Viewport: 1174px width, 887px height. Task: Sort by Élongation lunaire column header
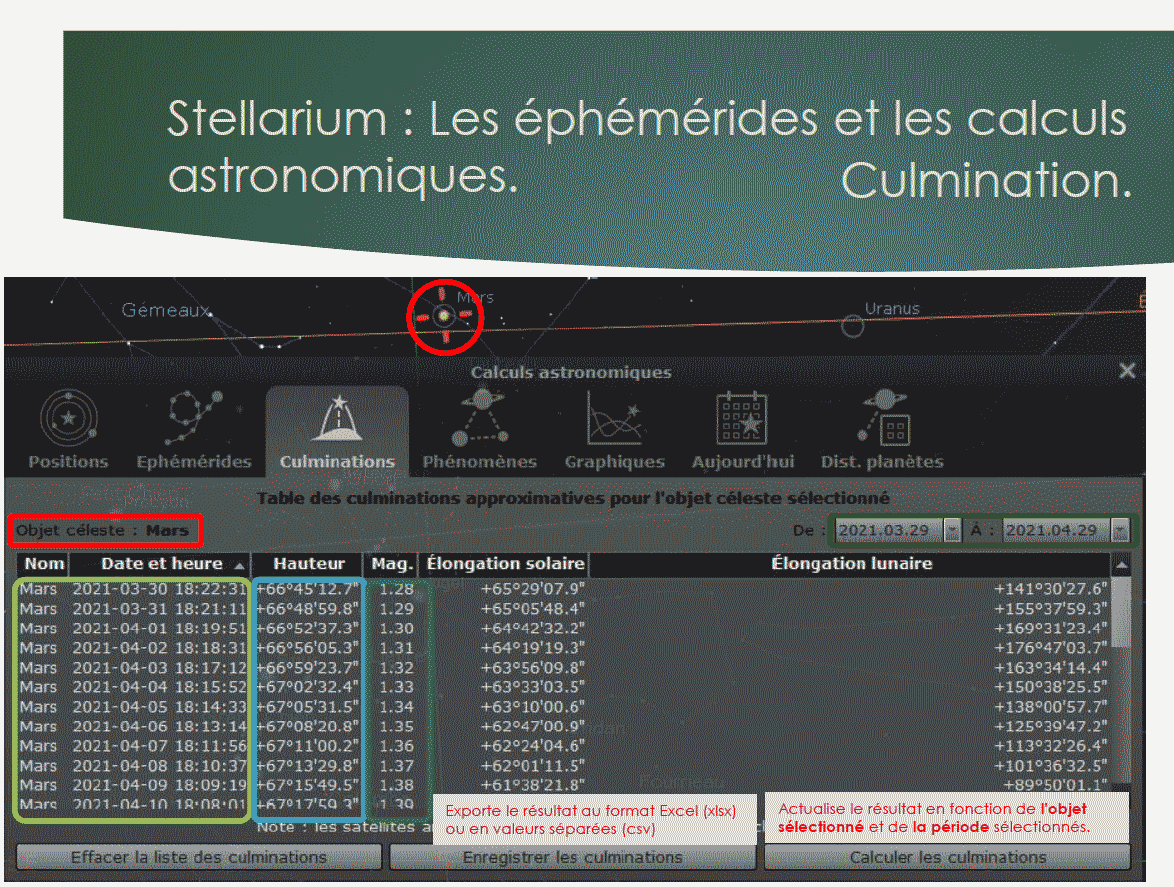tap(851, 564)
